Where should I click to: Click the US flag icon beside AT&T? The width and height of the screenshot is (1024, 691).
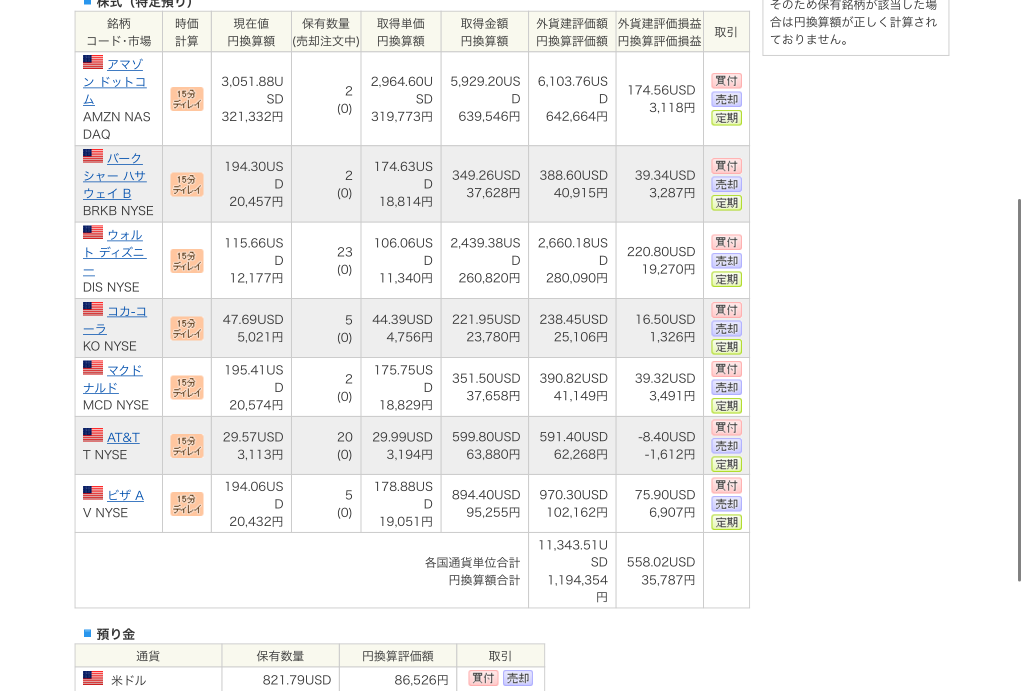point(93,435)
